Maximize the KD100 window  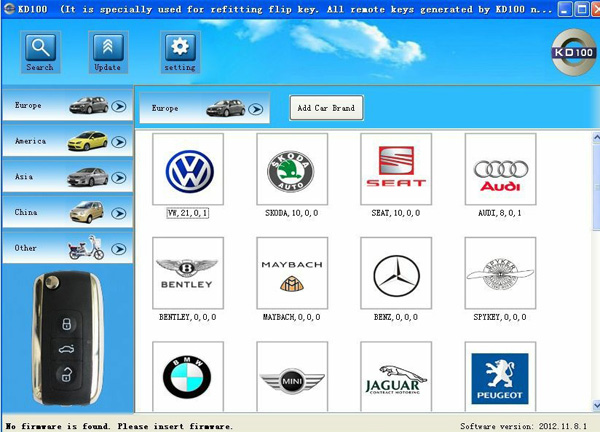point(582,9)
